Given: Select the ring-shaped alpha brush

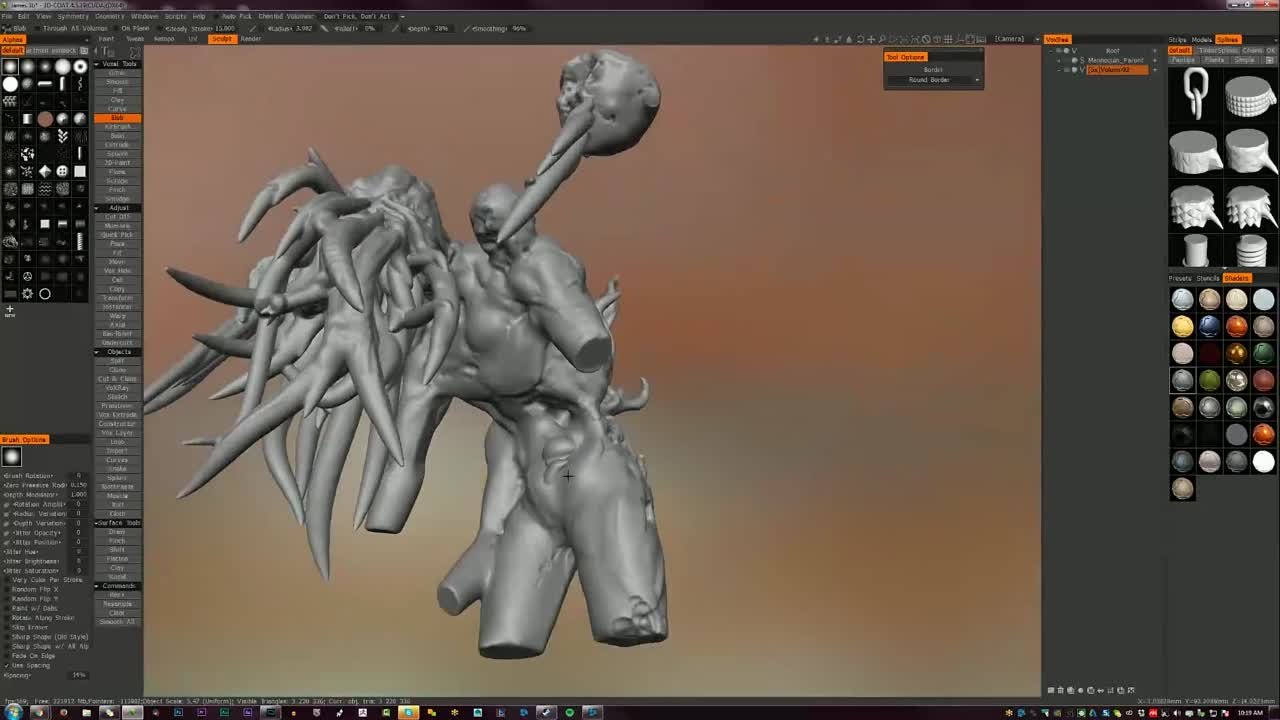Looking at the screenshot, I should pos(80,67).
